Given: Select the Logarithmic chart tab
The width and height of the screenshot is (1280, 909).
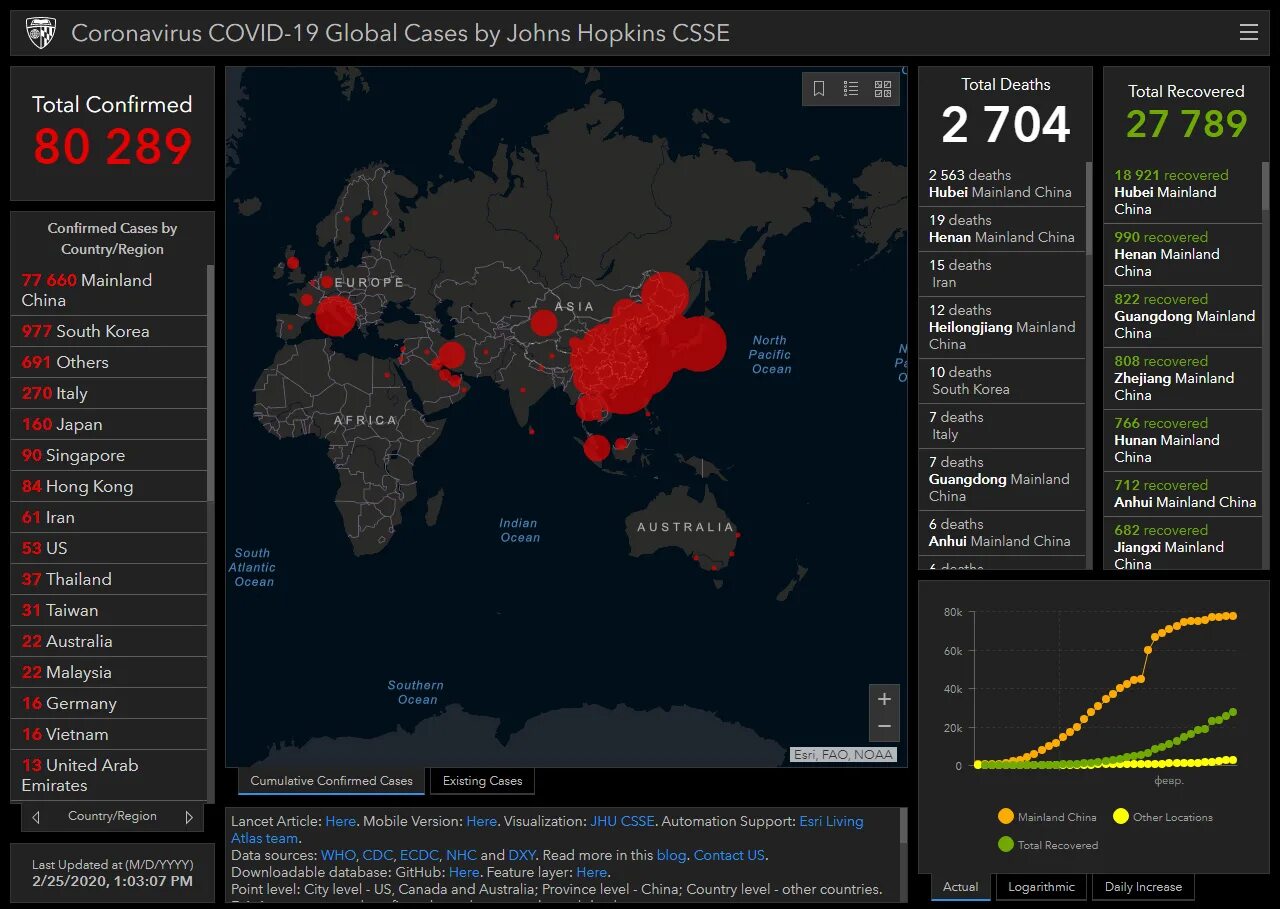Looking at the screenshot, I should (x=1041, y=887).
